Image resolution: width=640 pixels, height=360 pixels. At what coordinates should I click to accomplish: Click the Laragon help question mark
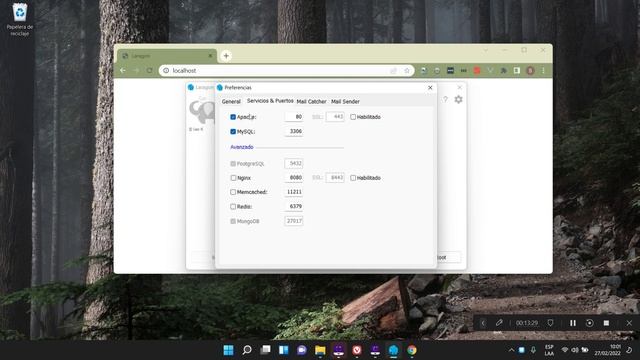tap(445, 99)
